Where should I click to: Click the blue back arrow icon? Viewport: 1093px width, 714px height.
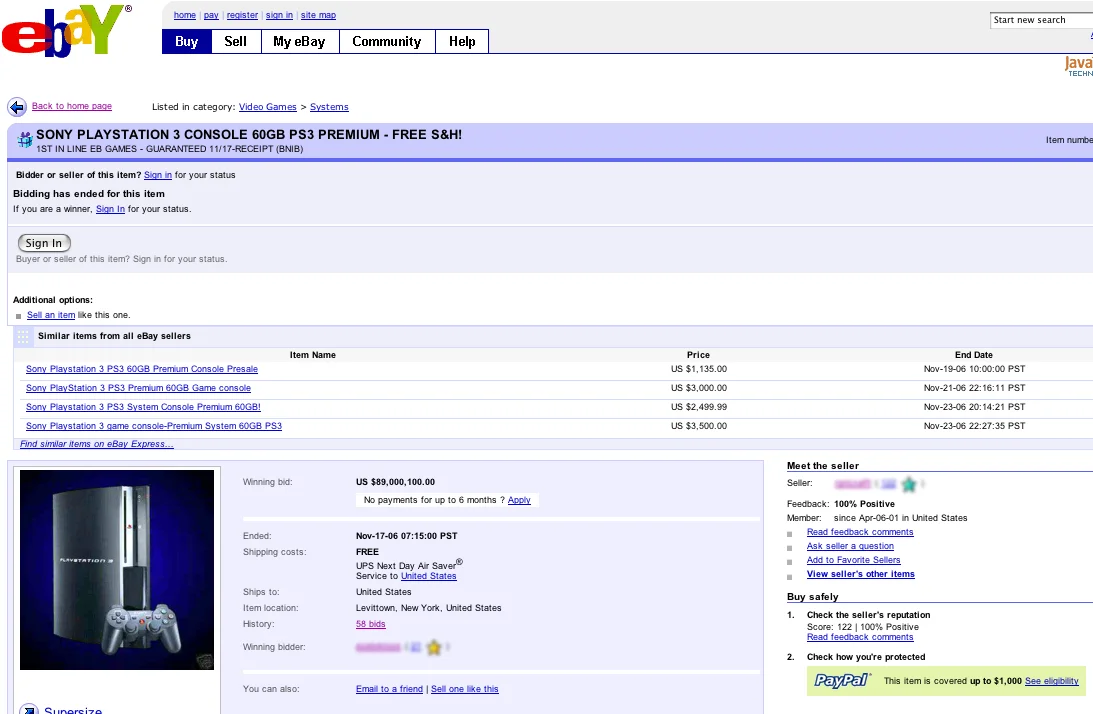[x=17, y=107]
